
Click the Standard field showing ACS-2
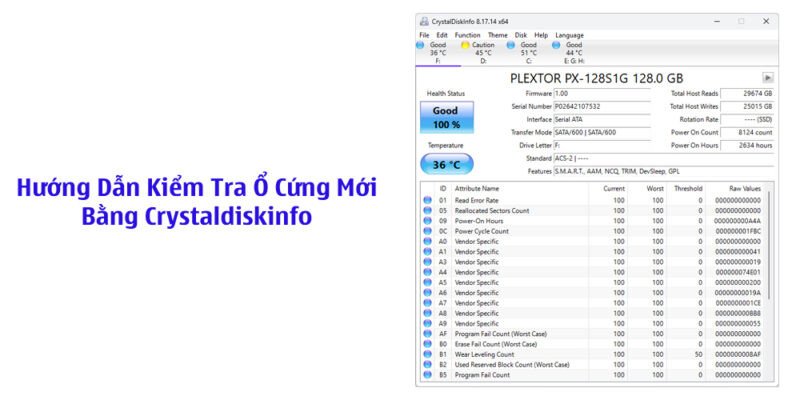(x=663, y=158)
